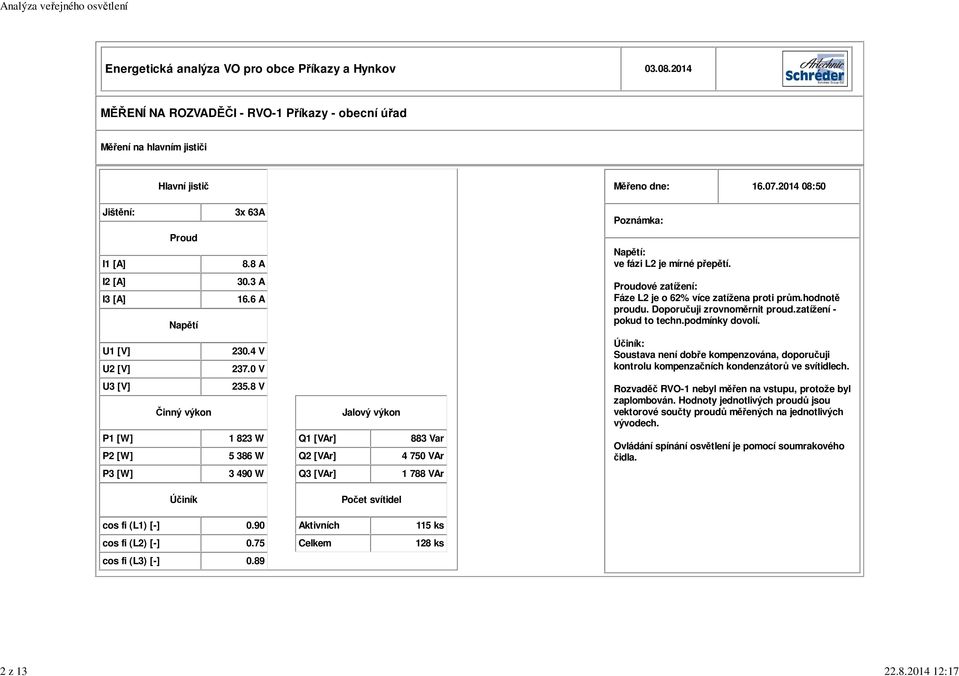
Task: Select heading 'MĚŘENÍ NA ROZVADĚČI - RVO-1 Příkazy - obecní úřad'
Action: pyautogui.click(x=253, y=113)
